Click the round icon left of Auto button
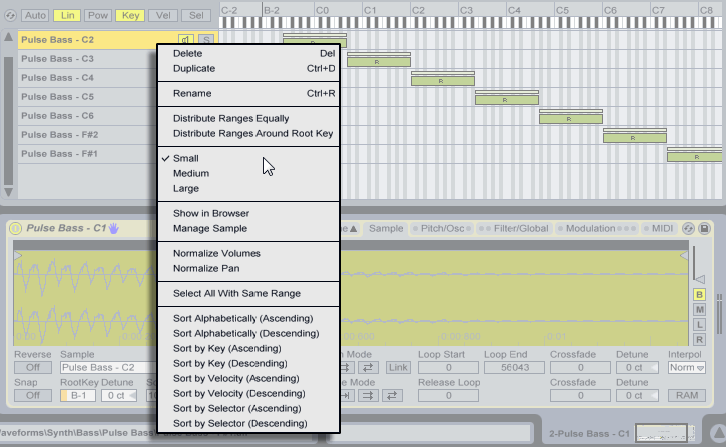 (9, 15)
